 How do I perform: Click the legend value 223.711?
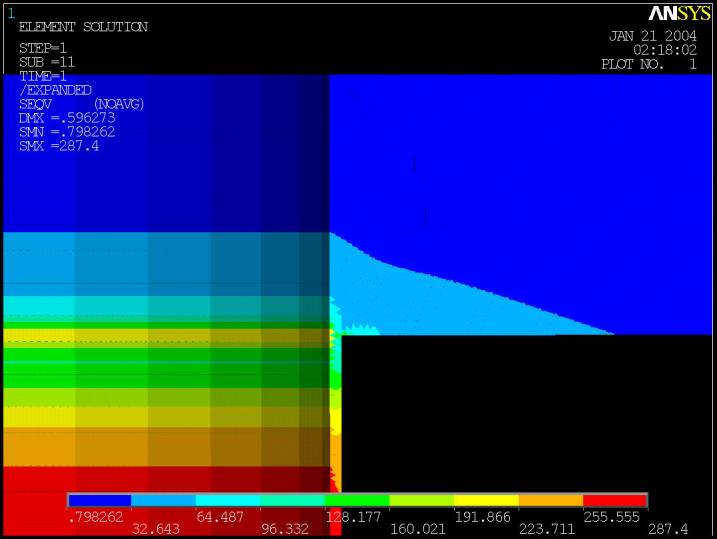(546, 529)
